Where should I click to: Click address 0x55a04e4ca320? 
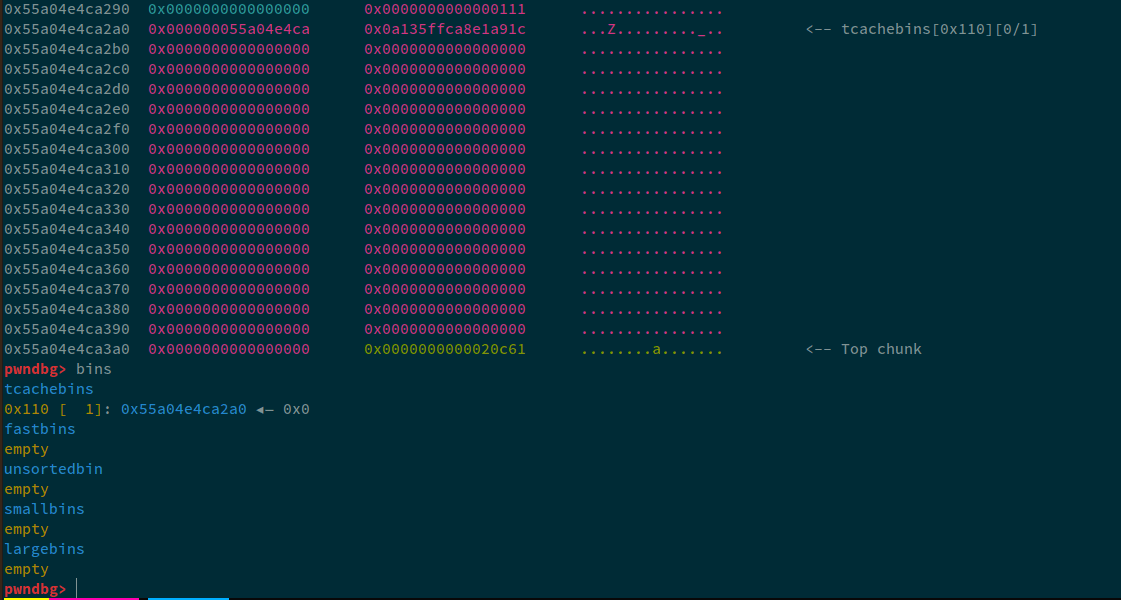67,190
